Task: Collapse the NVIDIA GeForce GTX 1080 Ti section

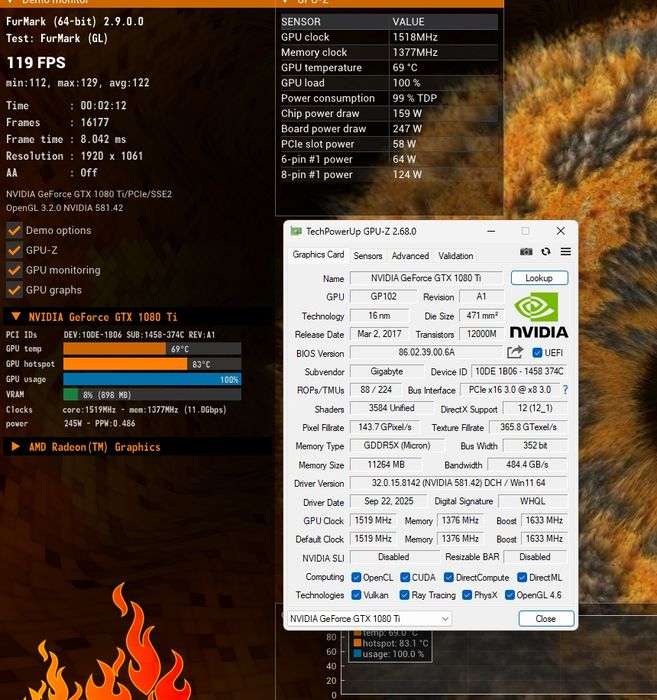Action: [x=16, y=317]
